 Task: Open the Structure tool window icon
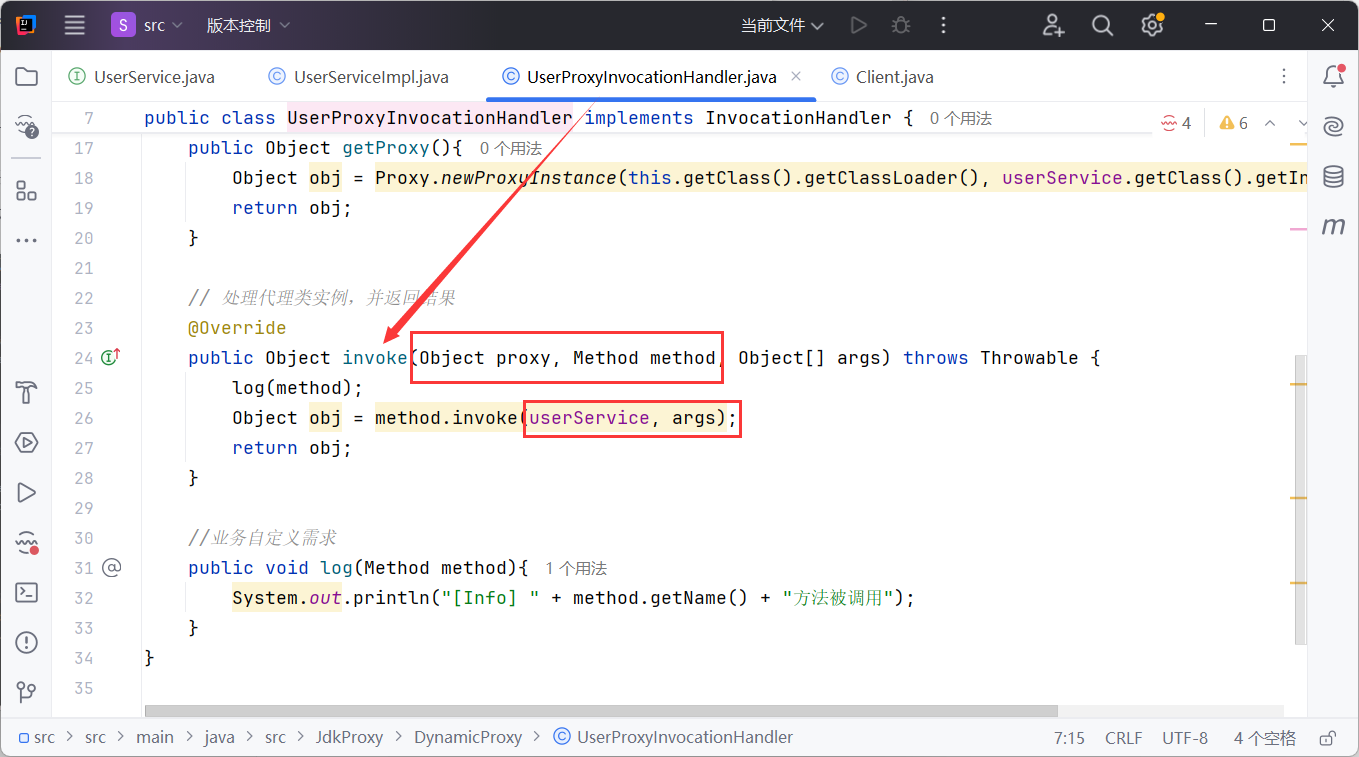click(x=27, y=191)
